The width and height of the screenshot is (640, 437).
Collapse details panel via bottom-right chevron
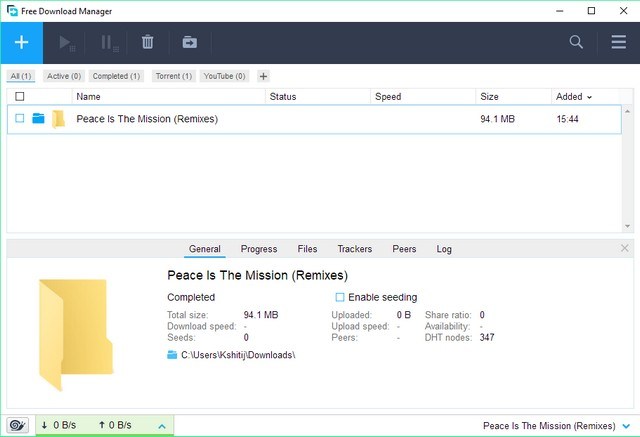625,426
